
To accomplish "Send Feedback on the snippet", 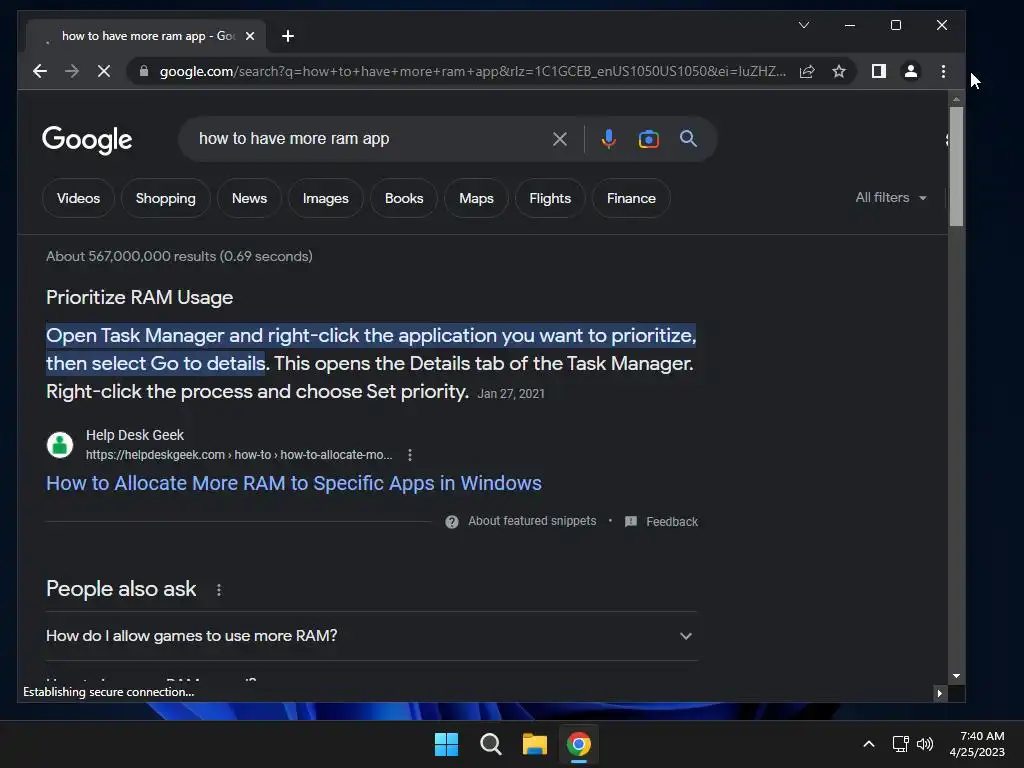I will pos(662,522).
